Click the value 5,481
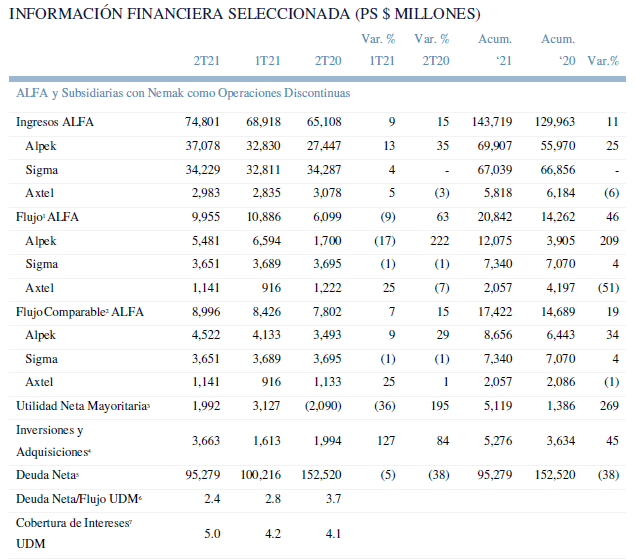 [206, 241]
